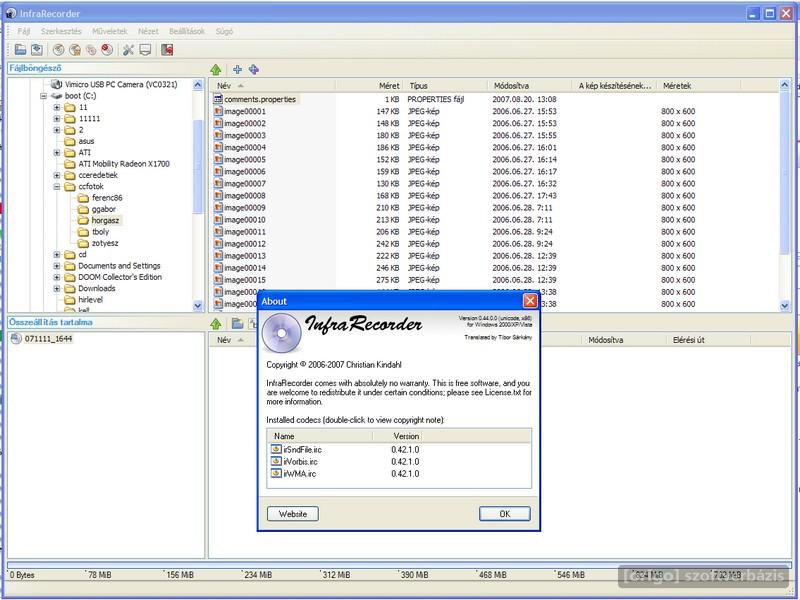Click the folder tree scroll down arrow
The width and height of the screenshot is (800, 600).
198,306
